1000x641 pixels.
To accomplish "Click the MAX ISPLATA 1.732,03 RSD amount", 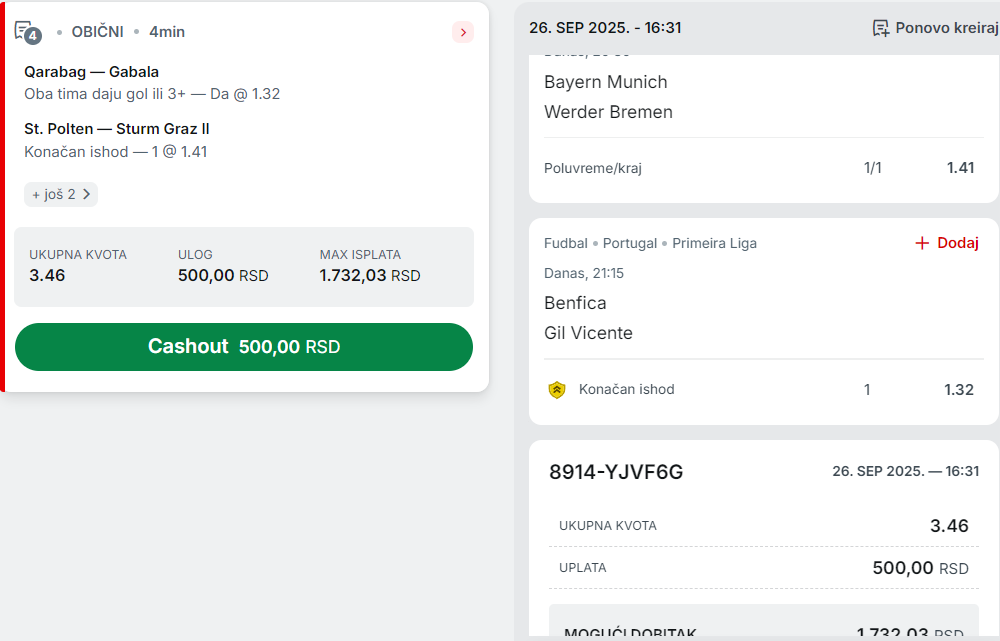I will [x=370, y=276].
